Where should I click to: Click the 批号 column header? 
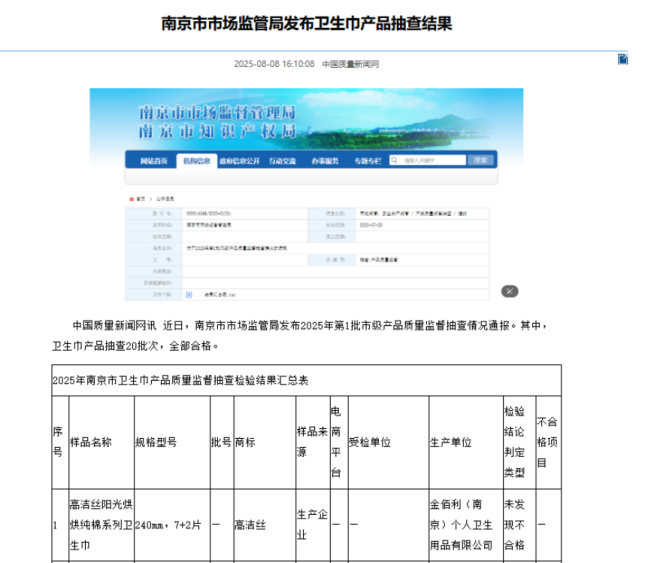(x=221, y=443)
